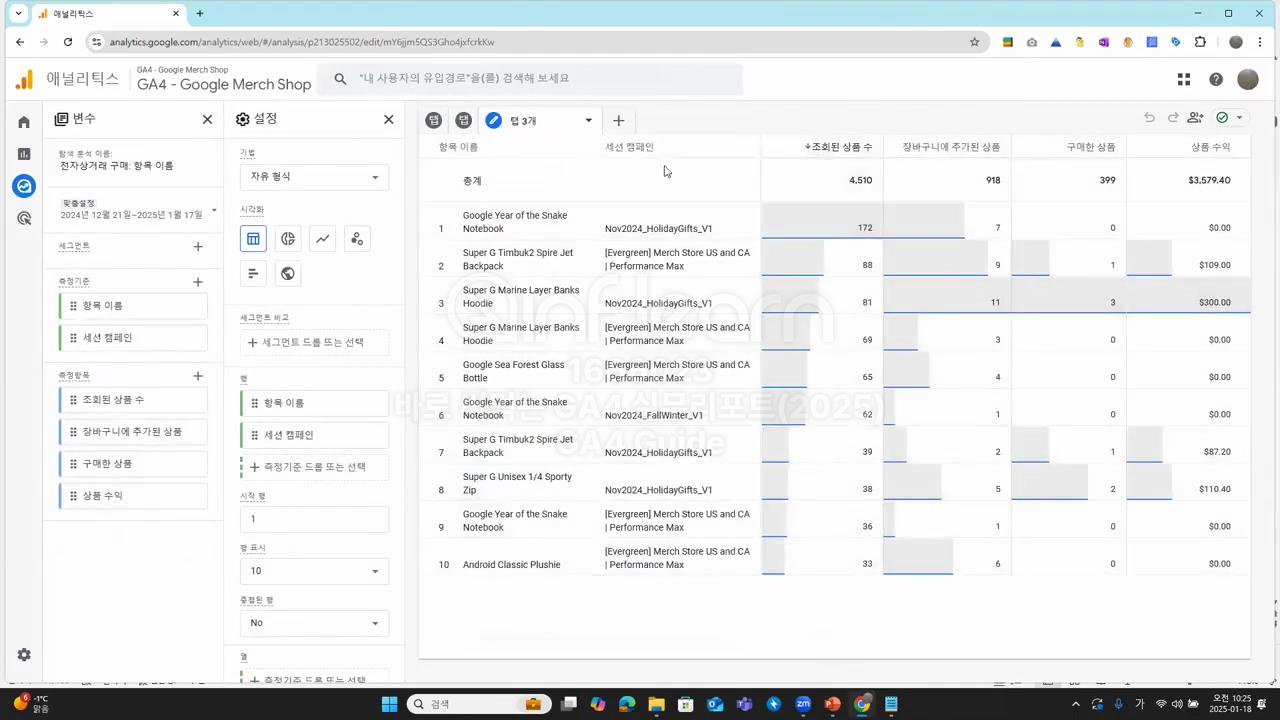The image size is (1280, 720).
Task: Open the Analytics account avatar
Action: [x=1248, y=79]
